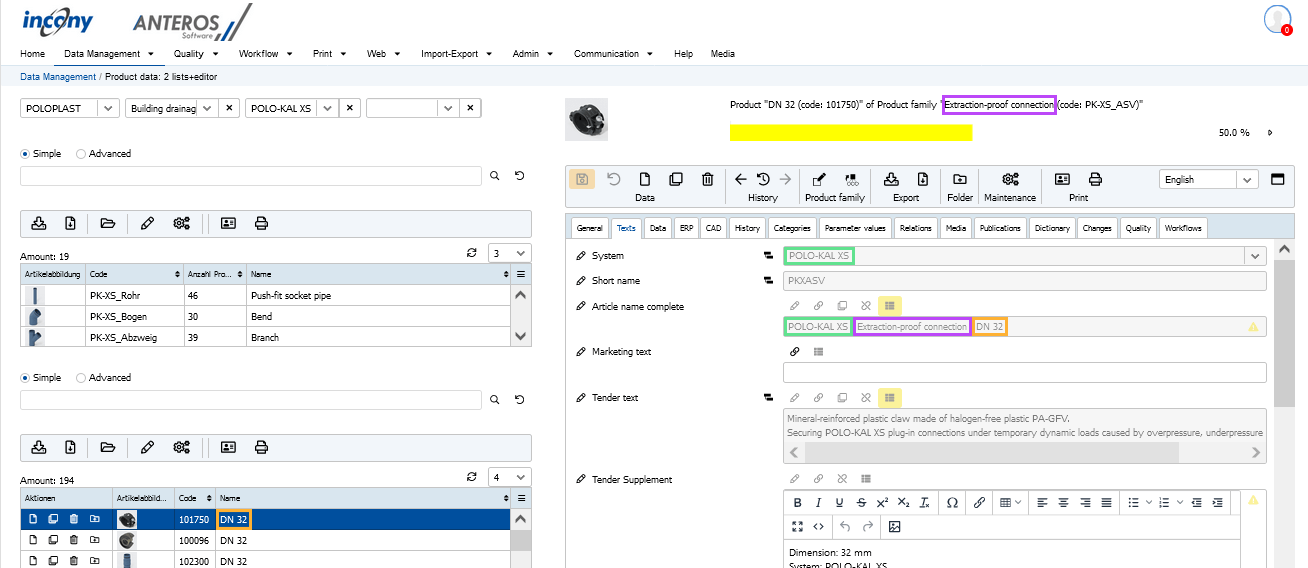The image size is (1308, 568).
Task: Open Maintenance gears icon
Action: point(1010,179)
